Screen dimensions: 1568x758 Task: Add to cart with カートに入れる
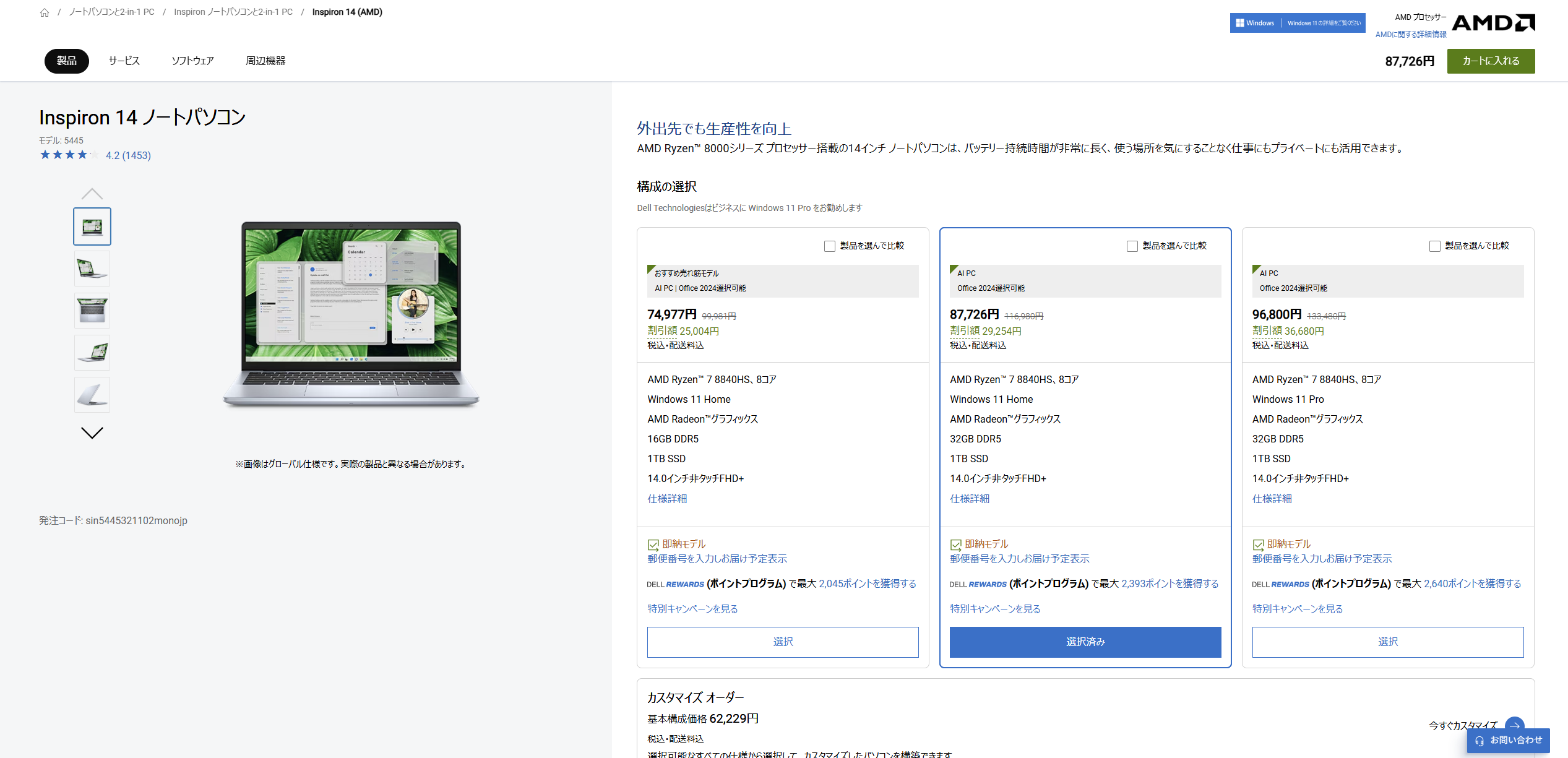tap(1491, 61)
